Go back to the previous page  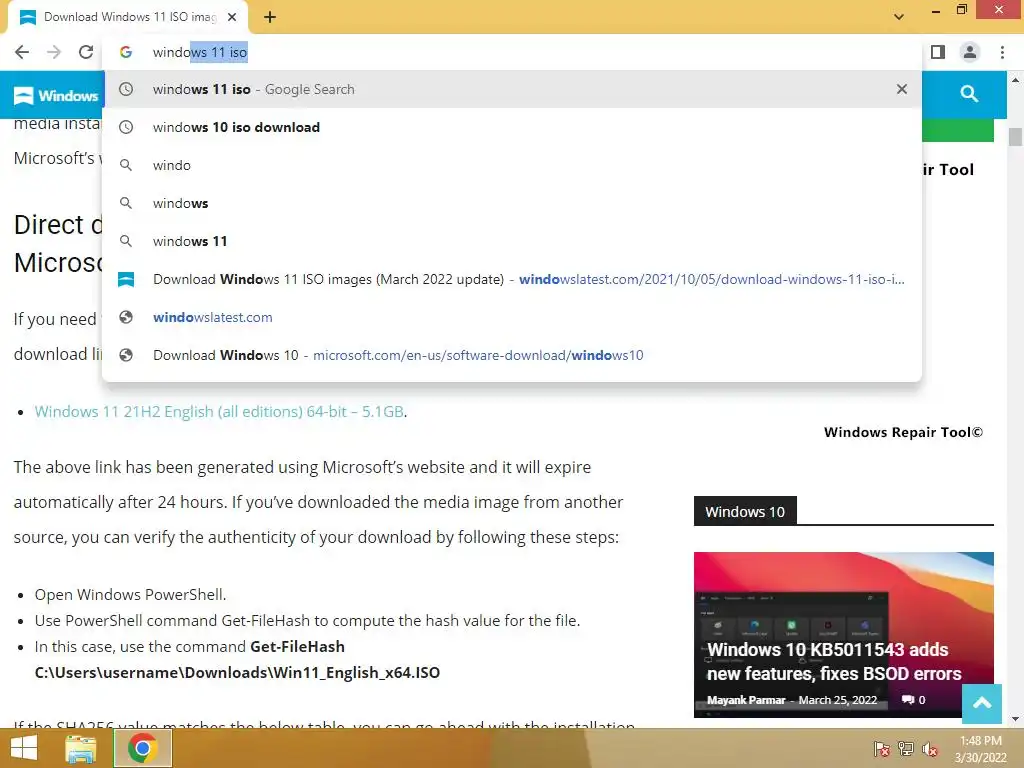(22, 52)
